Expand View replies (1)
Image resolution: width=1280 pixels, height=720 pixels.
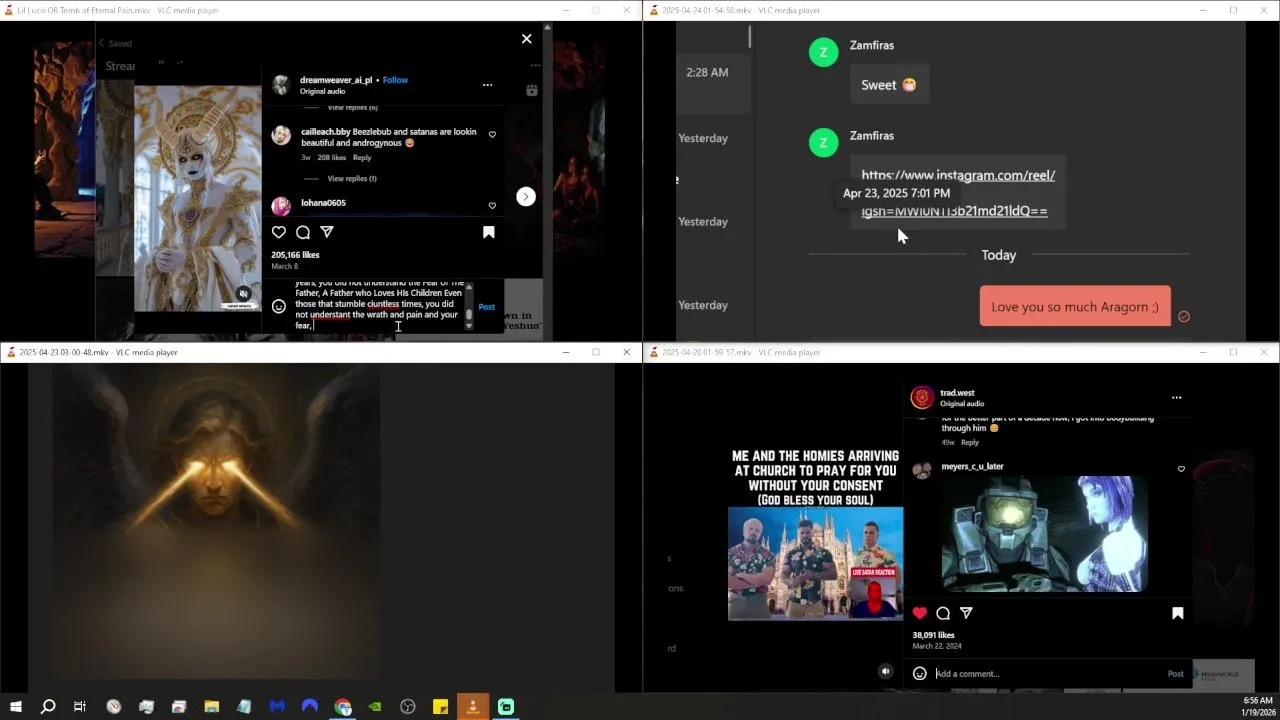352,179
